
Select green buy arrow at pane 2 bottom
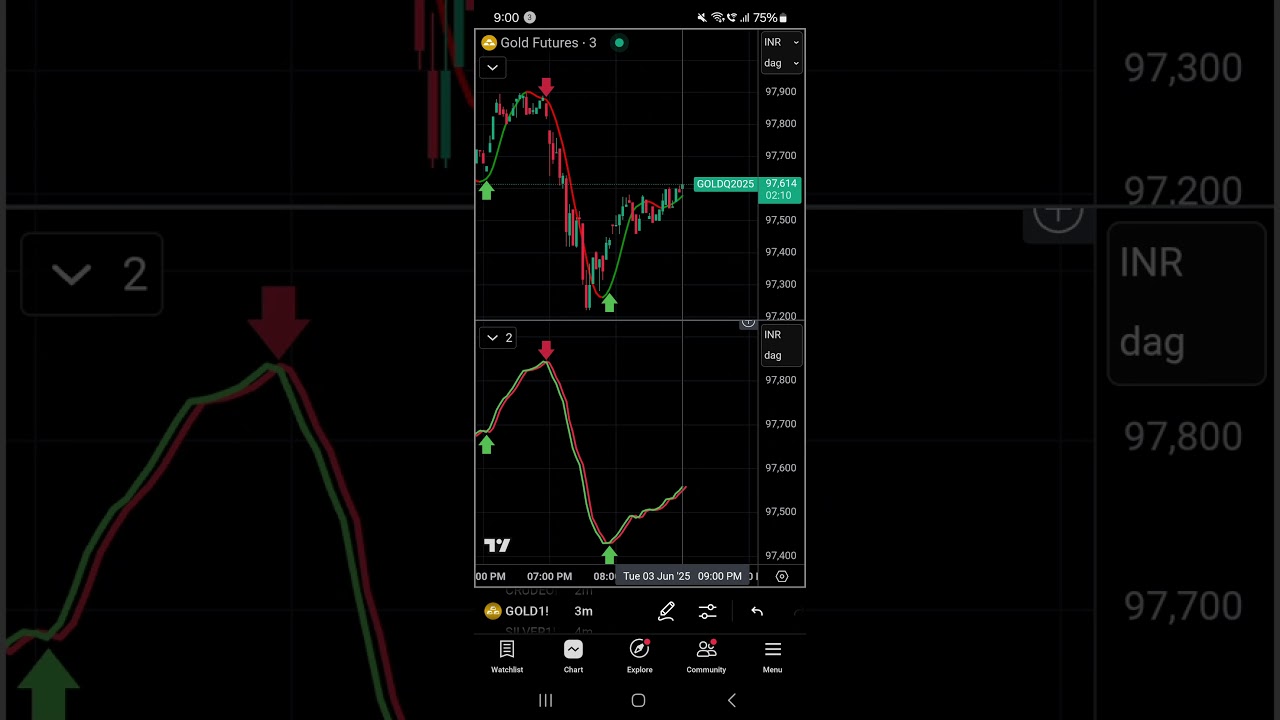(609, 554)
